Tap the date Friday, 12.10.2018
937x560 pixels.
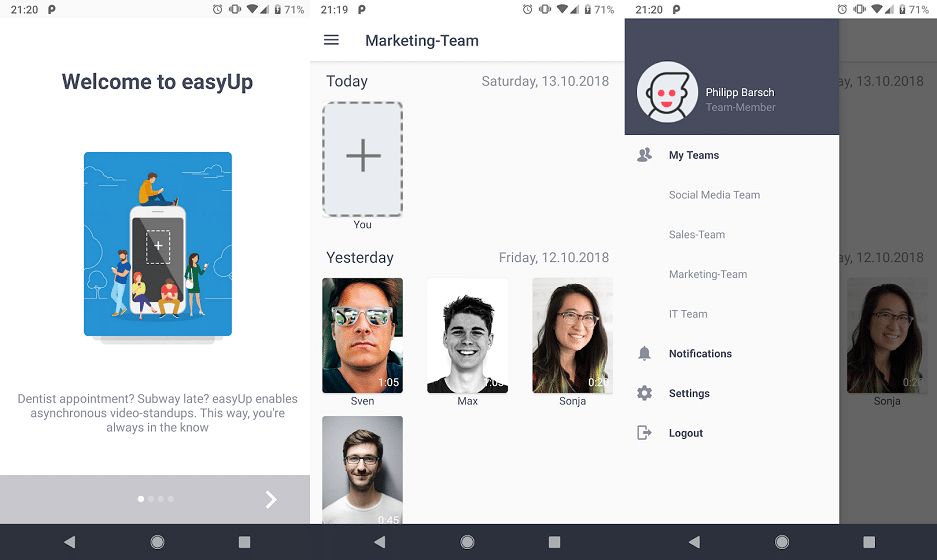tap(554, 258)
